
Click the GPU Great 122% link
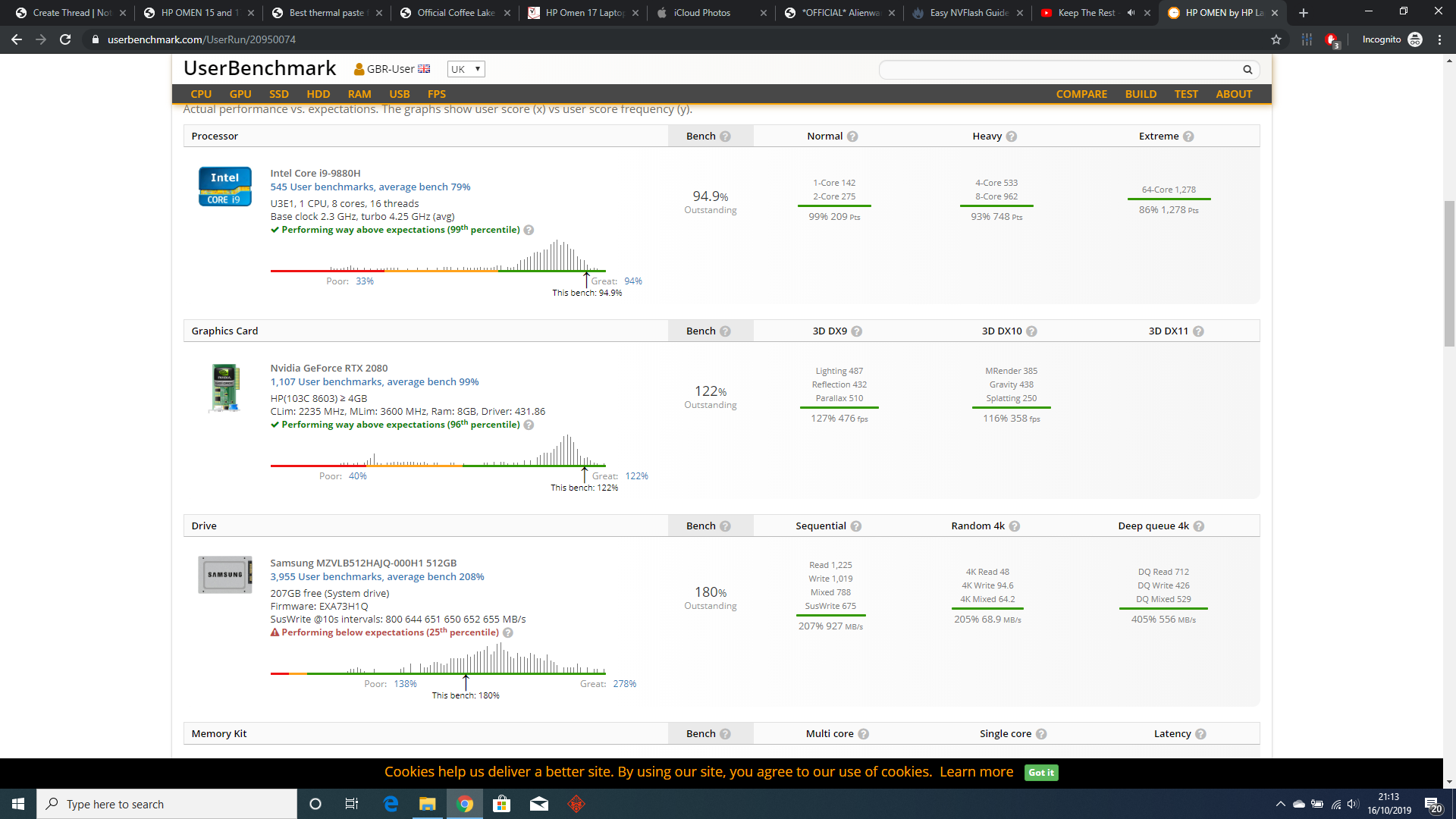[637, 476]
